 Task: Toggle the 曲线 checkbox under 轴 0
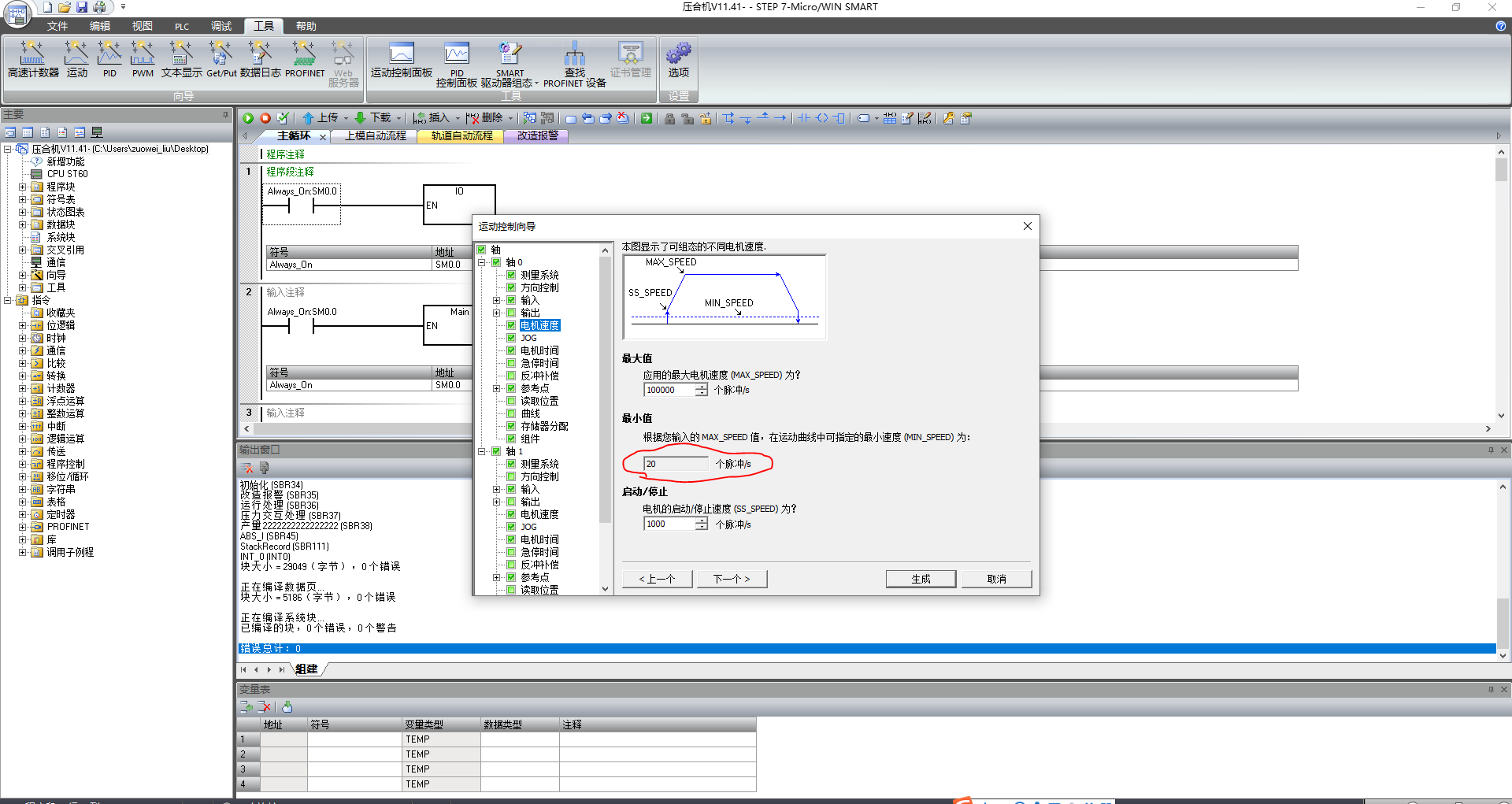pos(511,413)
